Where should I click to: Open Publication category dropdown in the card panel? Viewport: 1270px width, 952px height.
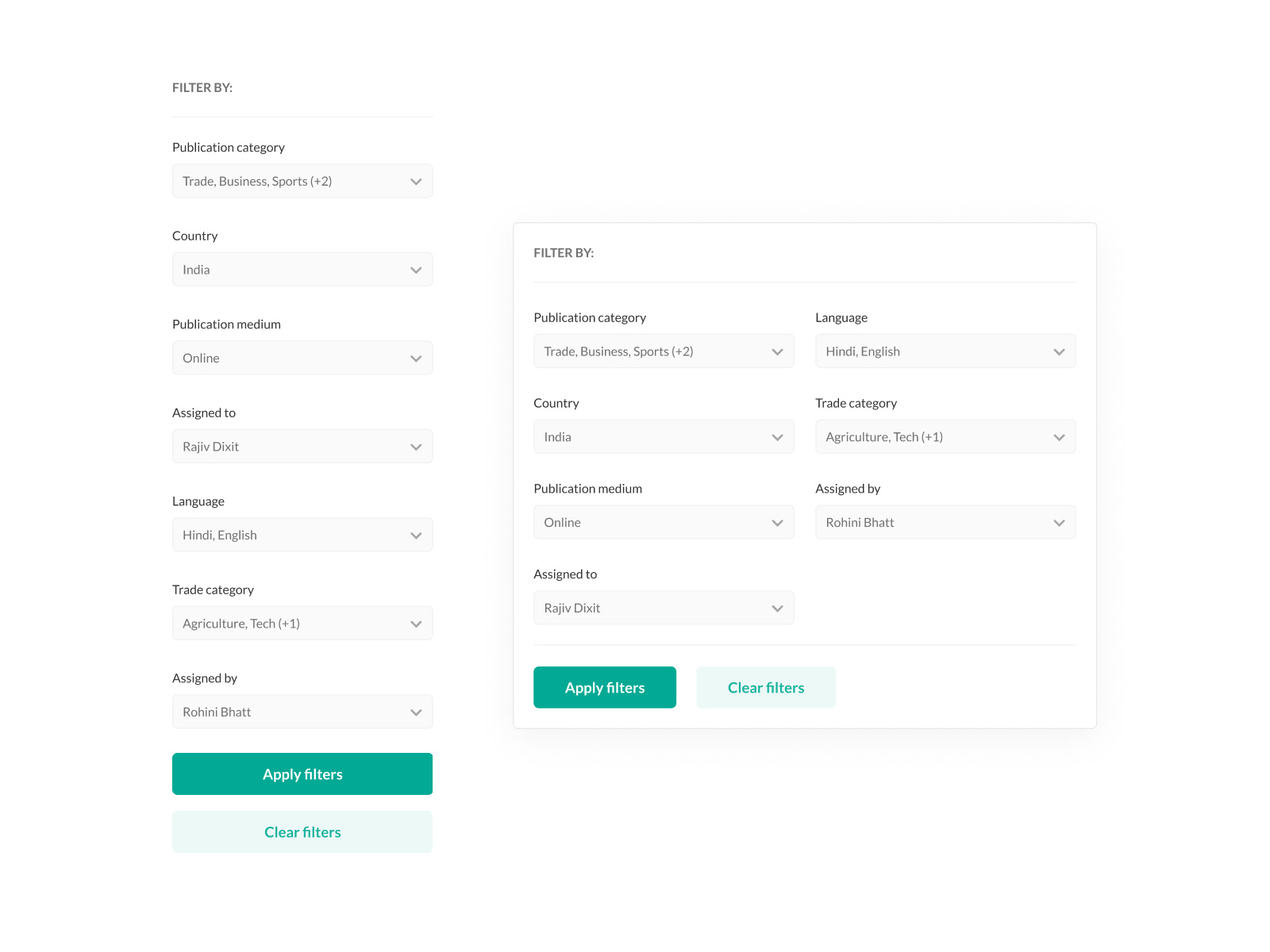point(664,351)
